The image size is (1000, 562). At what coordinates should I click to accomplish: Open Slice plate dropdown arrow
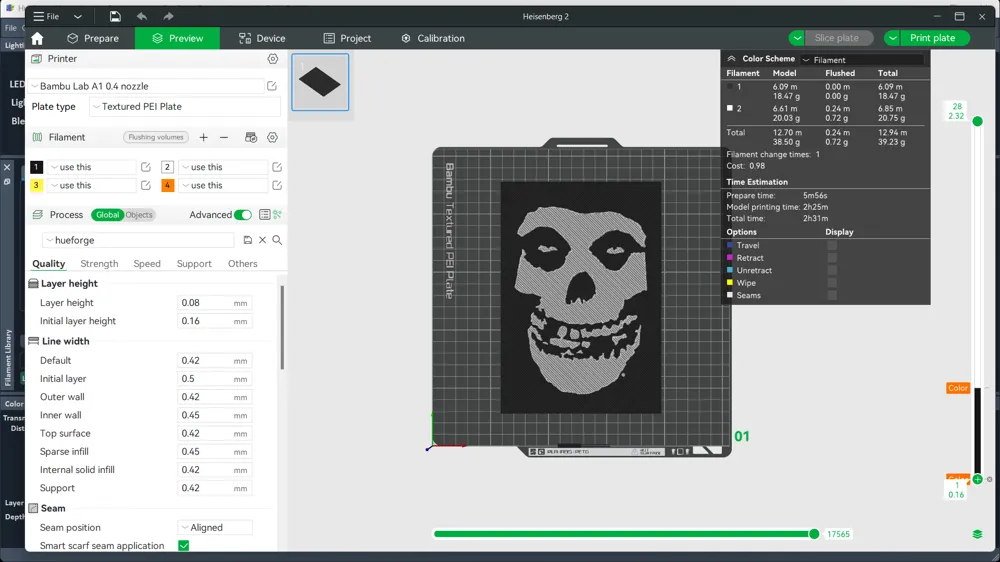pos(797,38)
